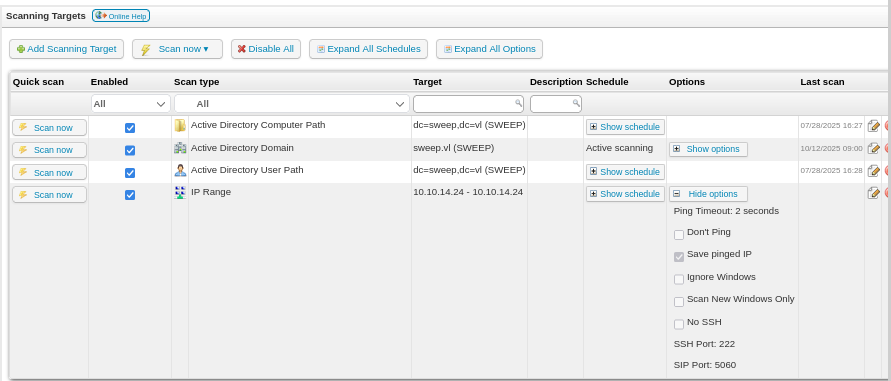Click the Disable All button
Screen dimensions: 891x381
(265, 49)
